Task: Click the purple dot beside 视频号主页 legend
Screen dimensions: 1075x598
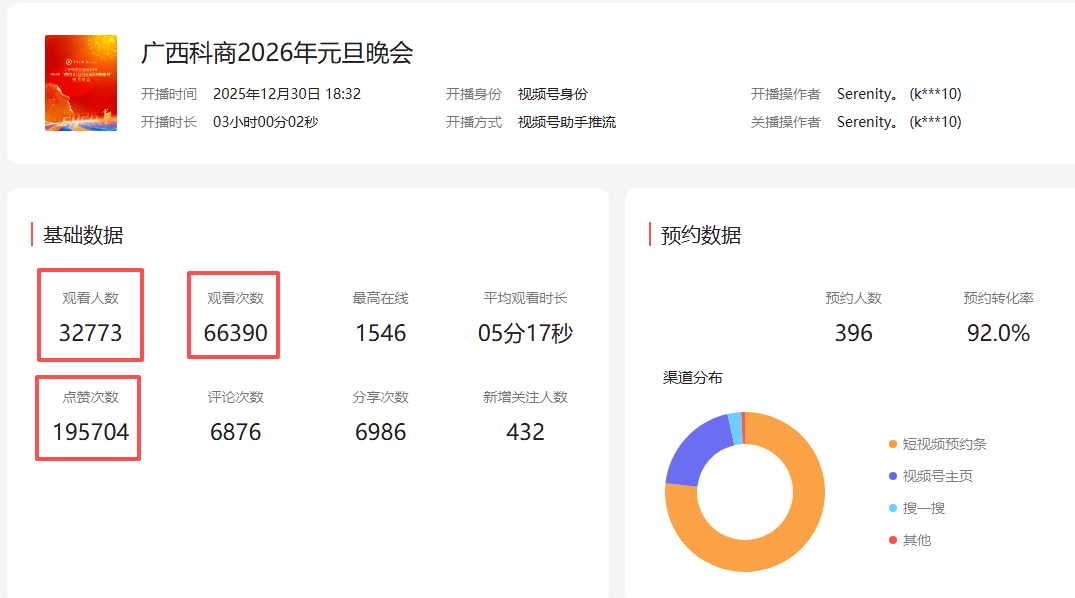Action: 893,476
